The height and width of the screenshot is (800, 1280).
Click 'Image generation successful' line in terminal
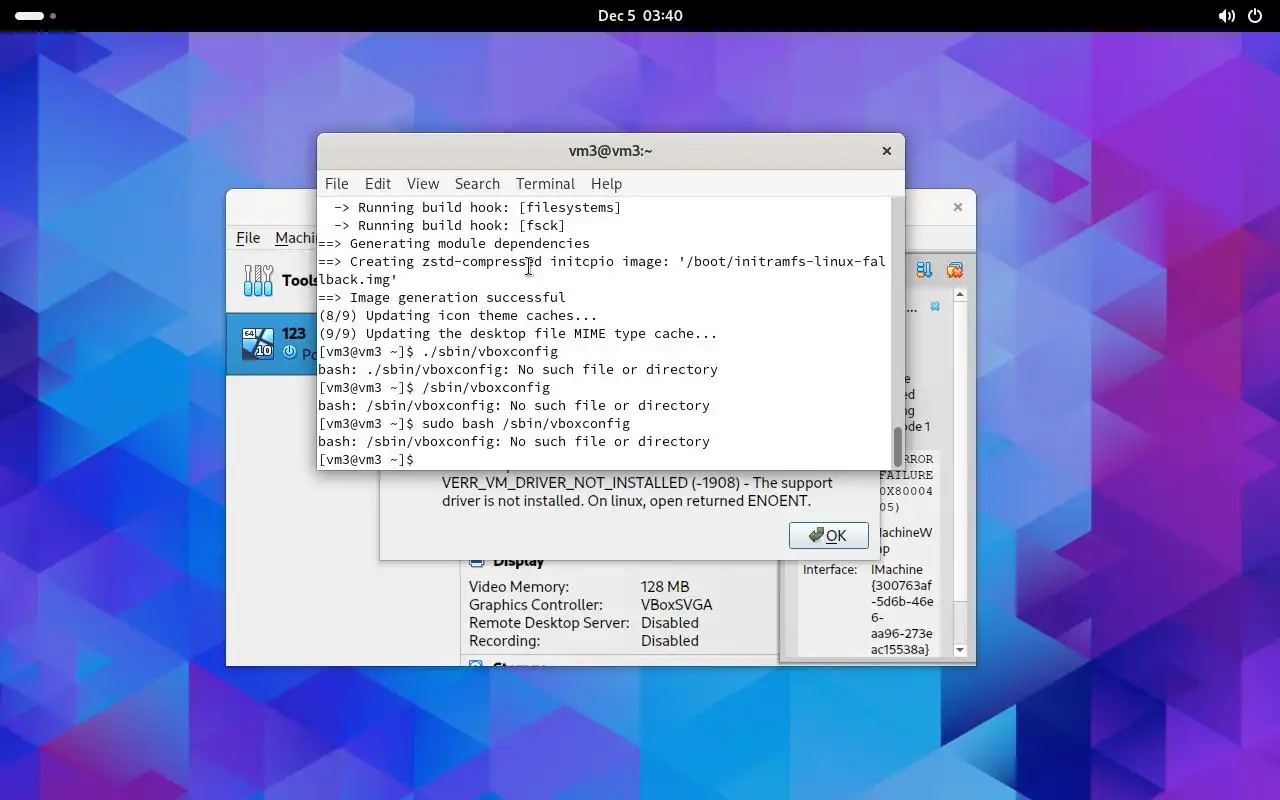(x=442, y=297)
